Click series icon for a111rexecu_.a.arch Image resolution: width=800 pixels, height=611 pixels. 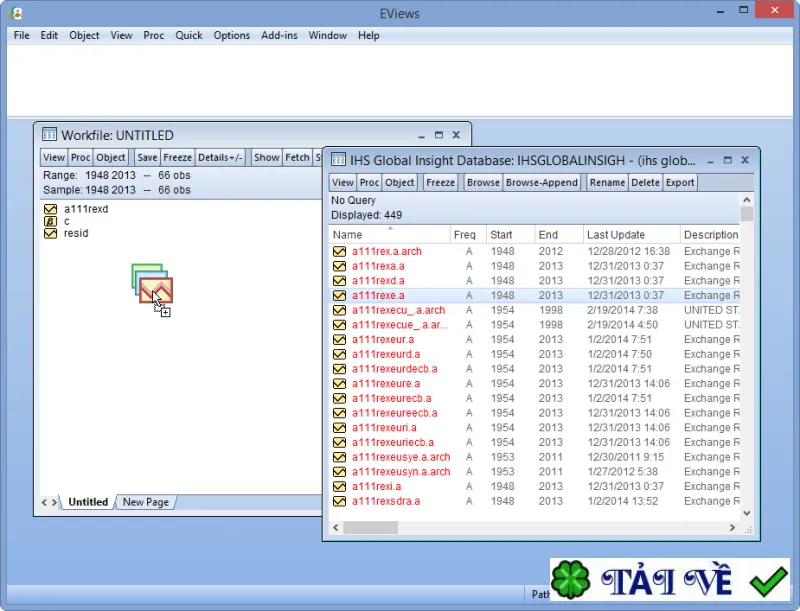[339, 310]
